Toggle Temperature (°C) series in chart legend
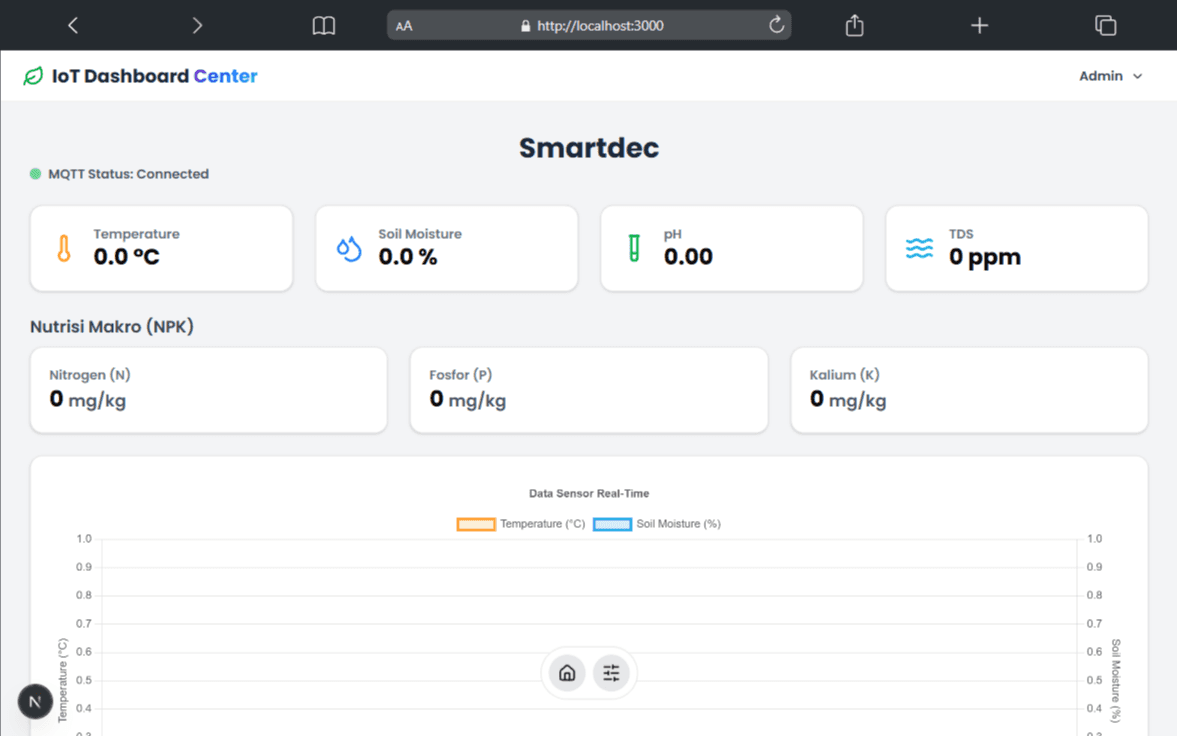This screenshot has height=736, width=1177. pyautogui.click(x=521, y=524)
